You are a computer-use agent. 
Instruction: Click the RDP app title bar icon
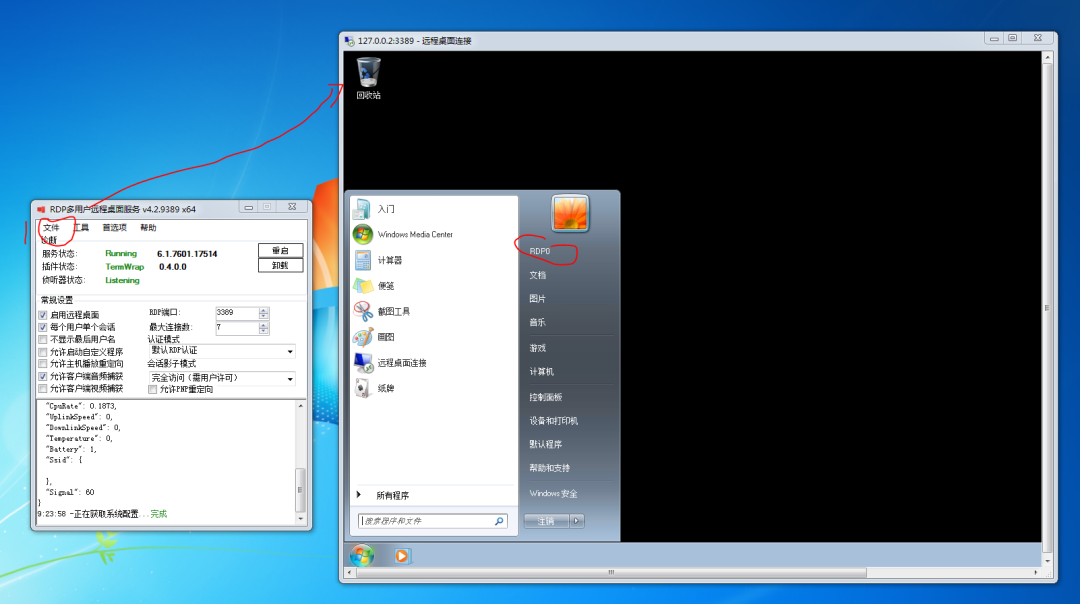41,209
